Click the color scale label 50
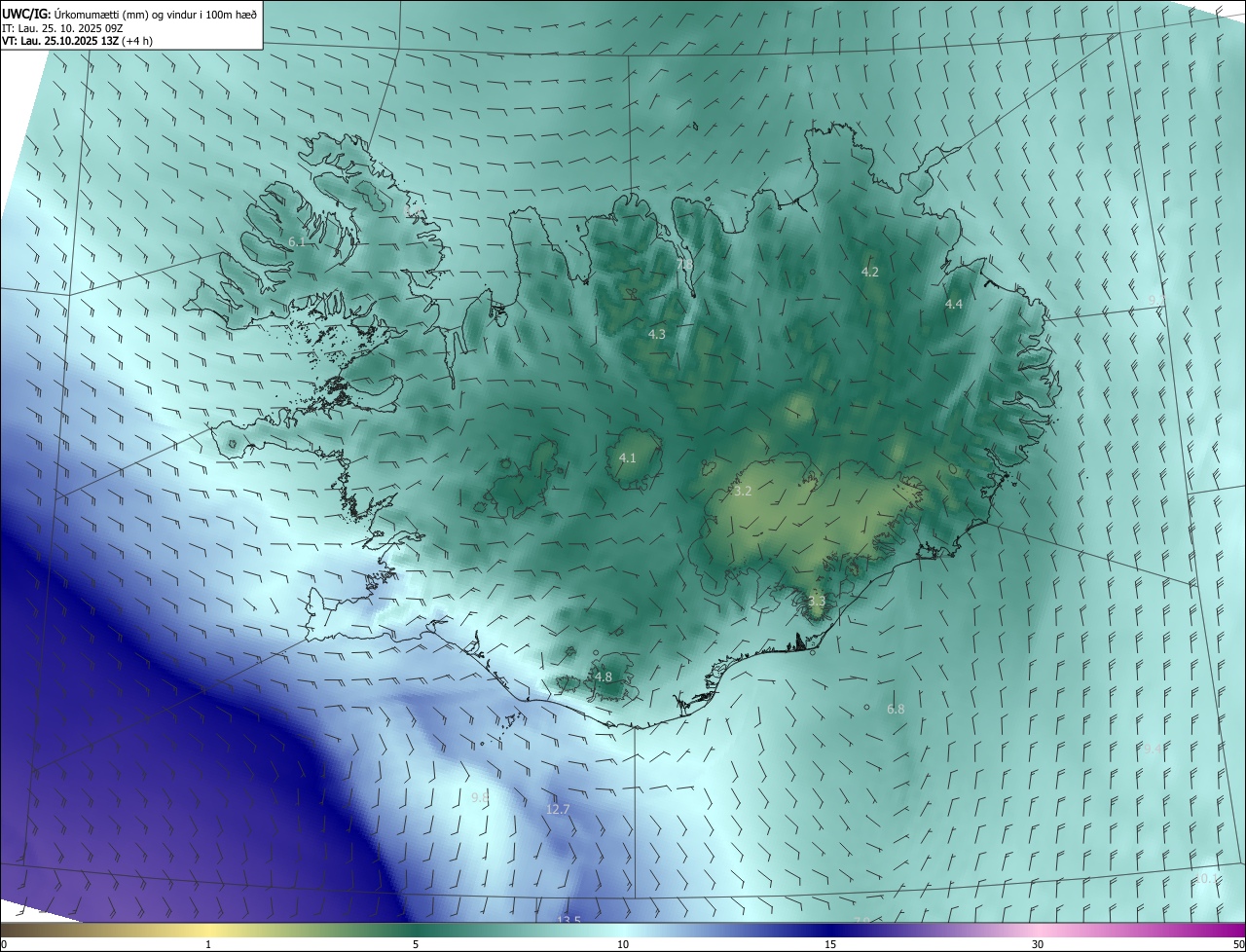This screenshot has width=1246, height=952. pyautogui.click(x=1238, y=944)
